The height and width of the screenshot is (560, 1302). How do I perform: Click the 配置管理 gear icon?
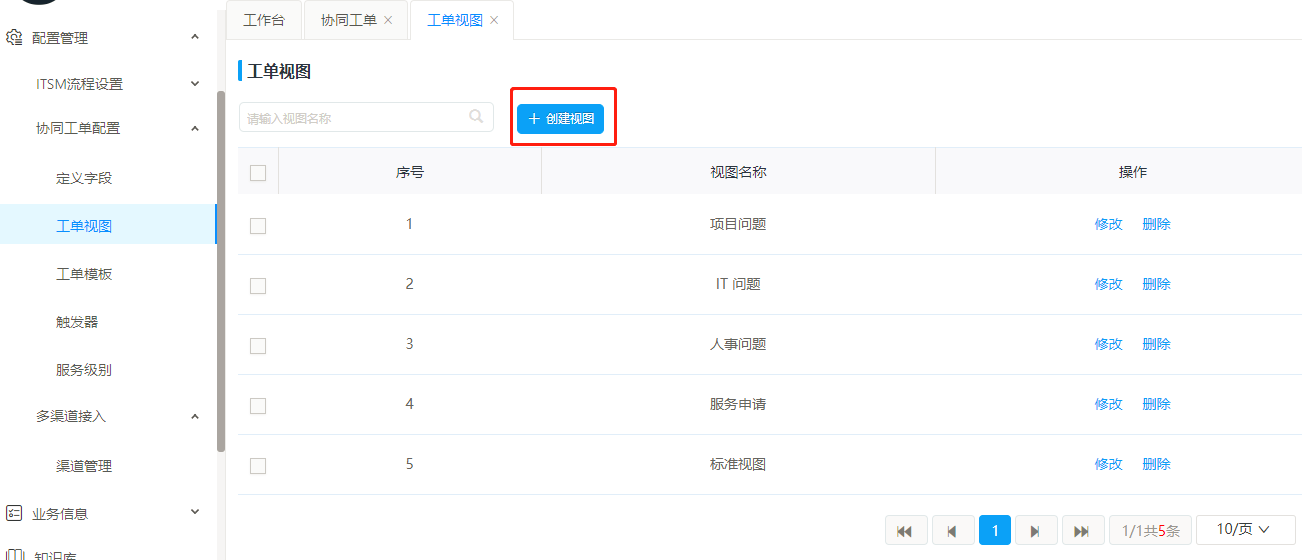point(14,38)
